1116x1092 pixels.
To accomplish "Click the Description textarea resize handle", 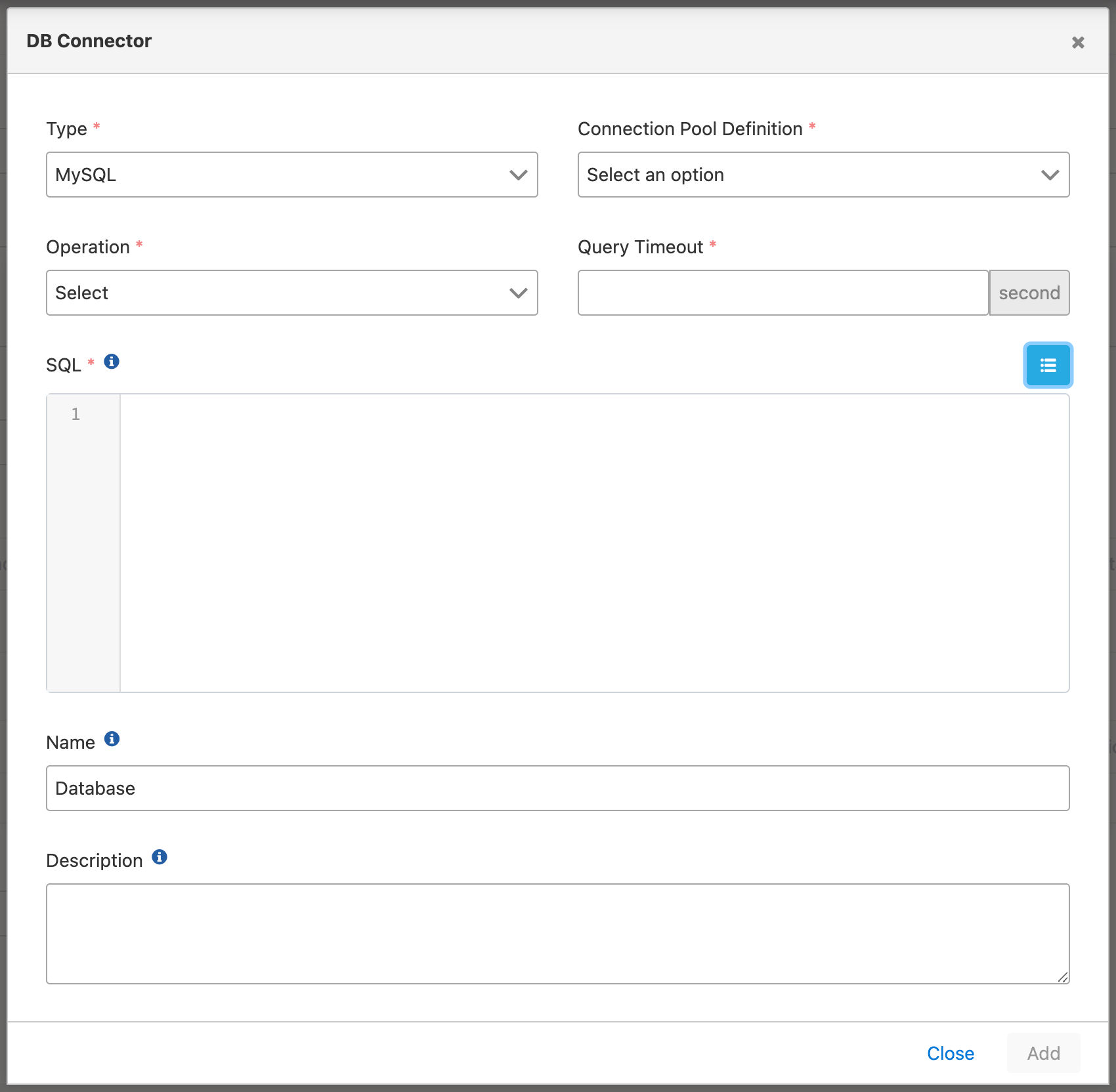I will 1063,977.
